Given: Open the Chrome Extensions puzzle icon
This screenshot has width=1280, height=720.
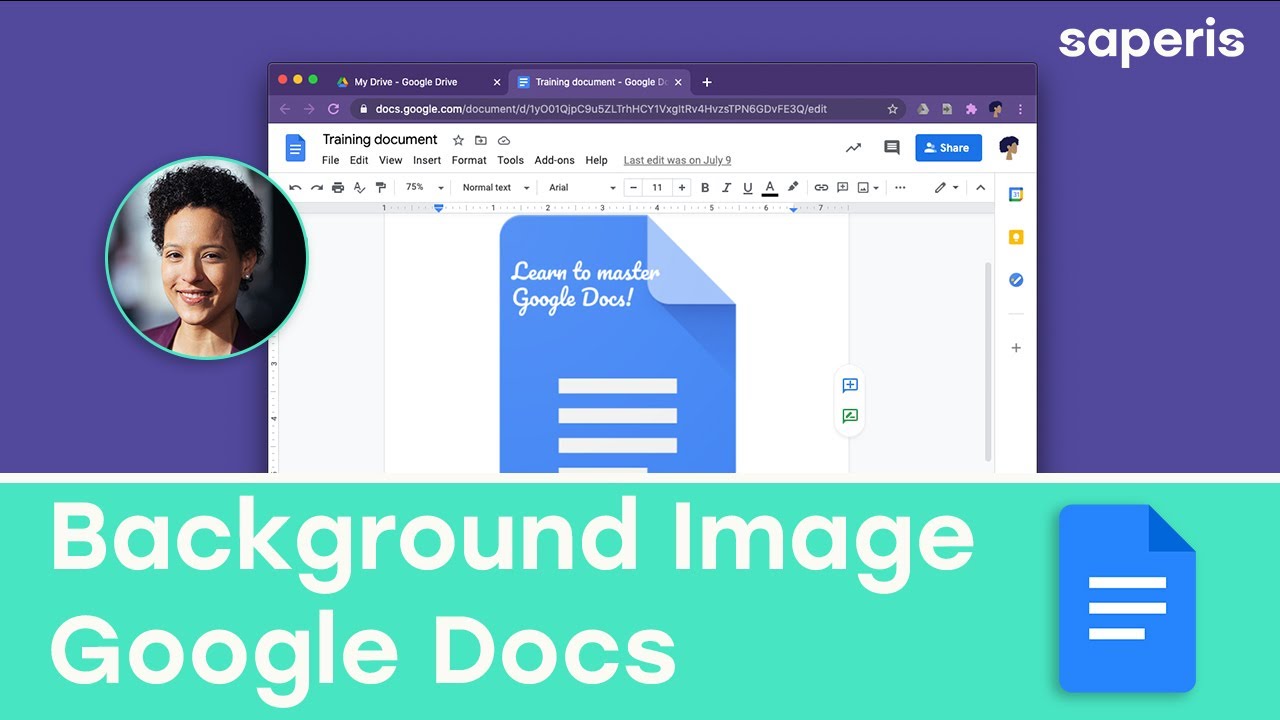Looking at the screenshot, I should pos(970,109).
